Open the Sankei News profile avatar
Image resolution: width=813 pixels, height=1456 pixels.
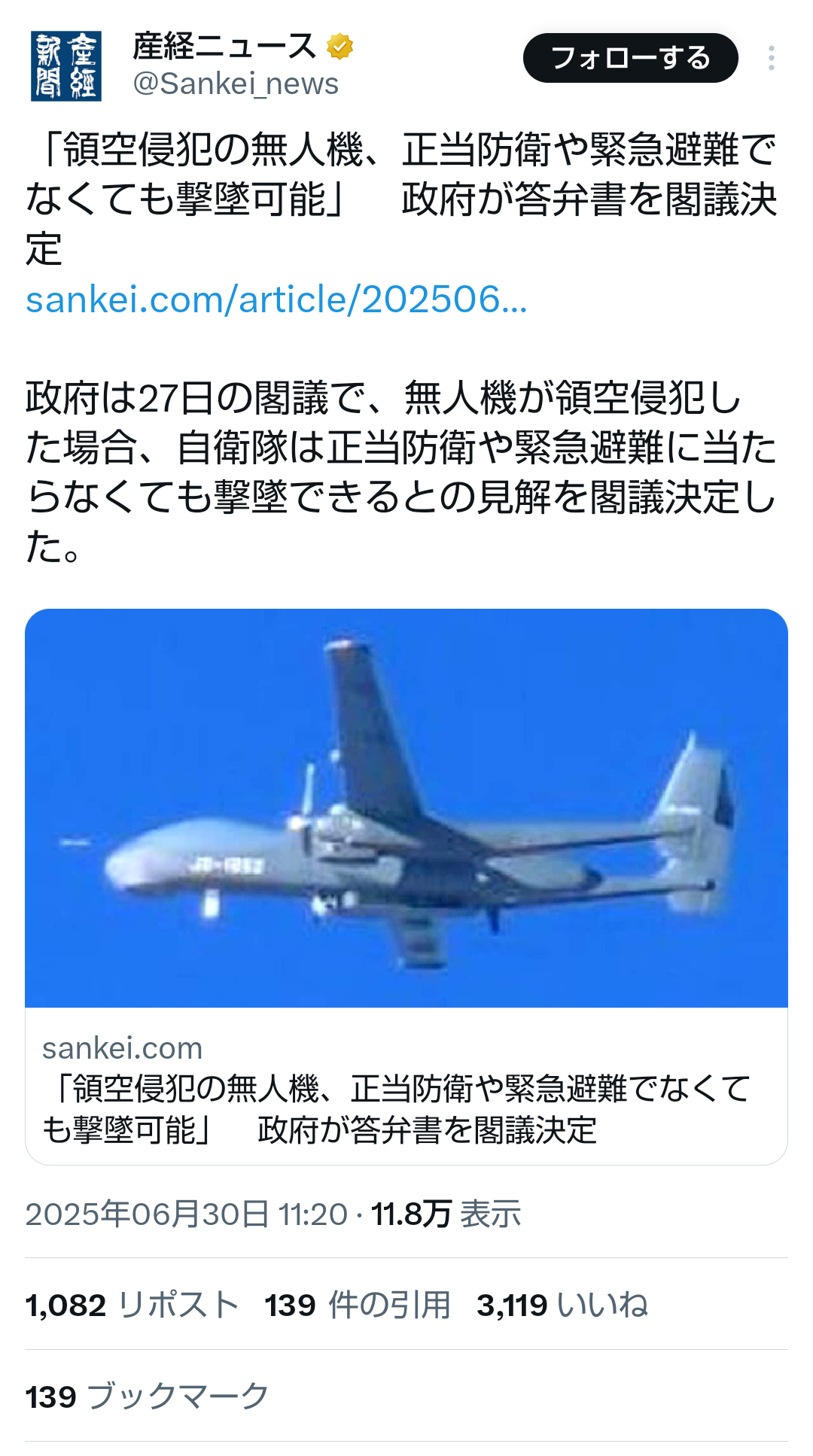66,66
